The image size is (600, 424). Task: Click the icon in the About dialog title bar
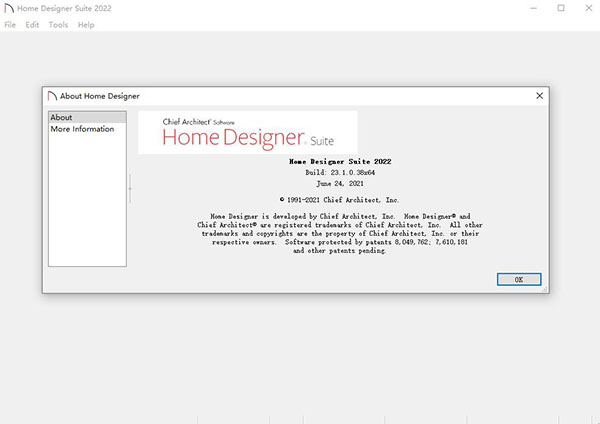pyautogui.click(x=51, y=96)
